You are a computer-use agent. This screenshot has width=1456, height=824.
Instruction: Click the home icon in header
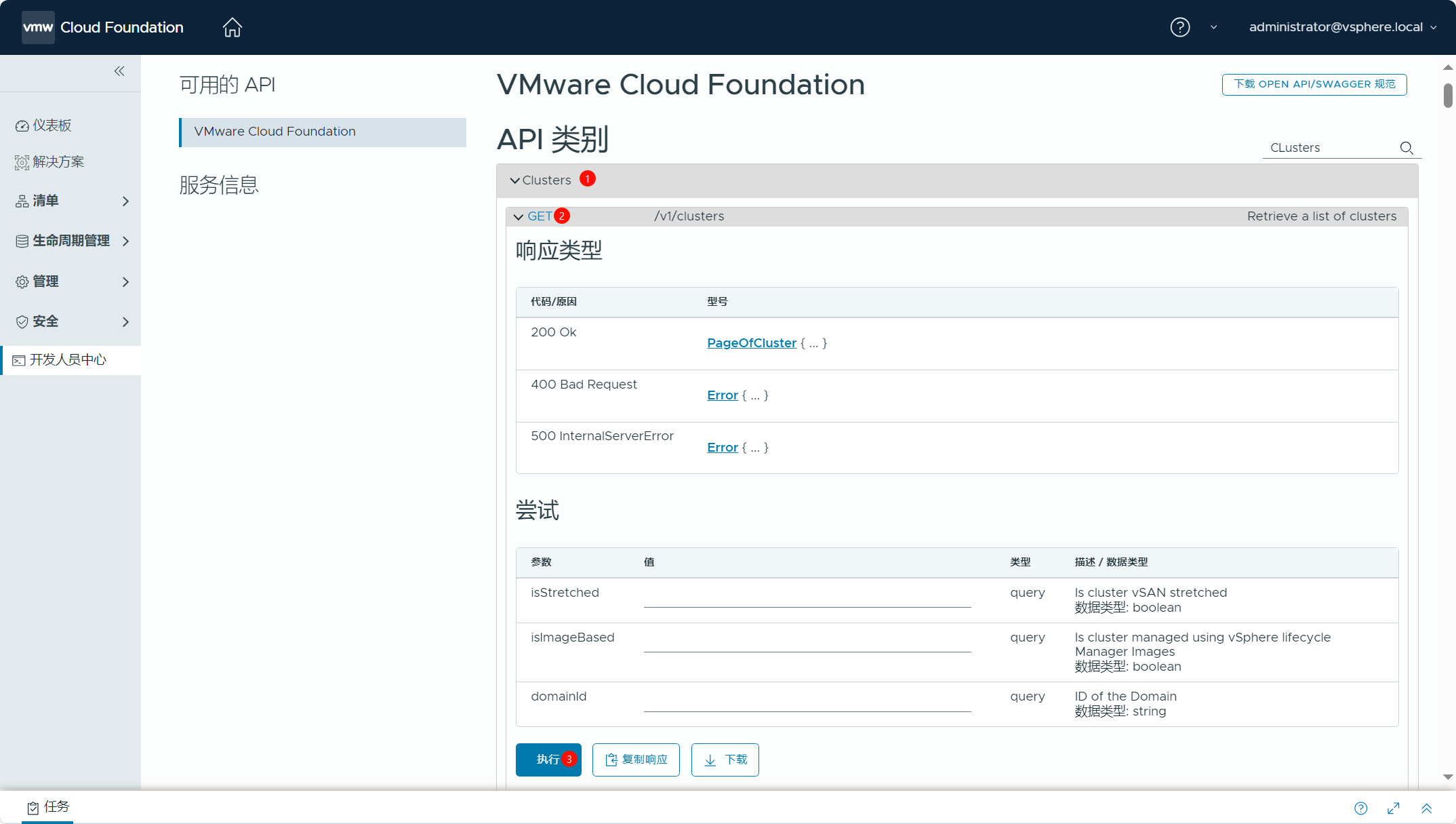pos(232,27)
